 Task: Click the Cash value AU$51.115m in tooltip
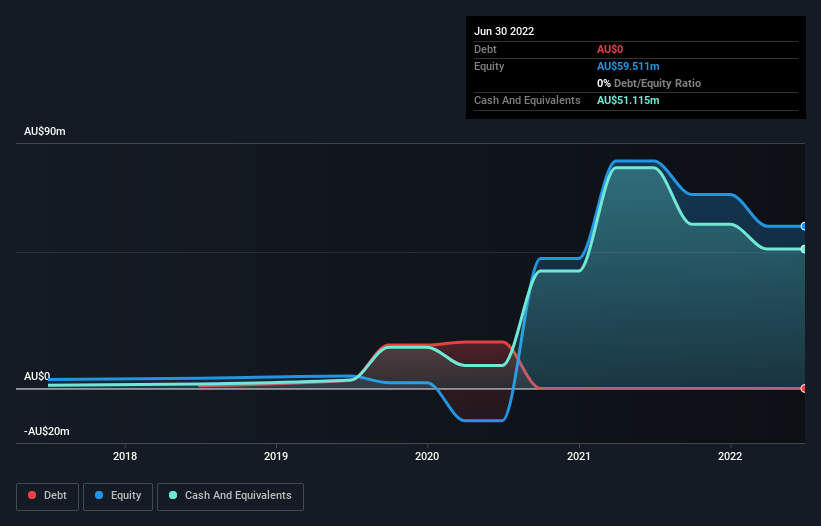(x=628, y=100)
